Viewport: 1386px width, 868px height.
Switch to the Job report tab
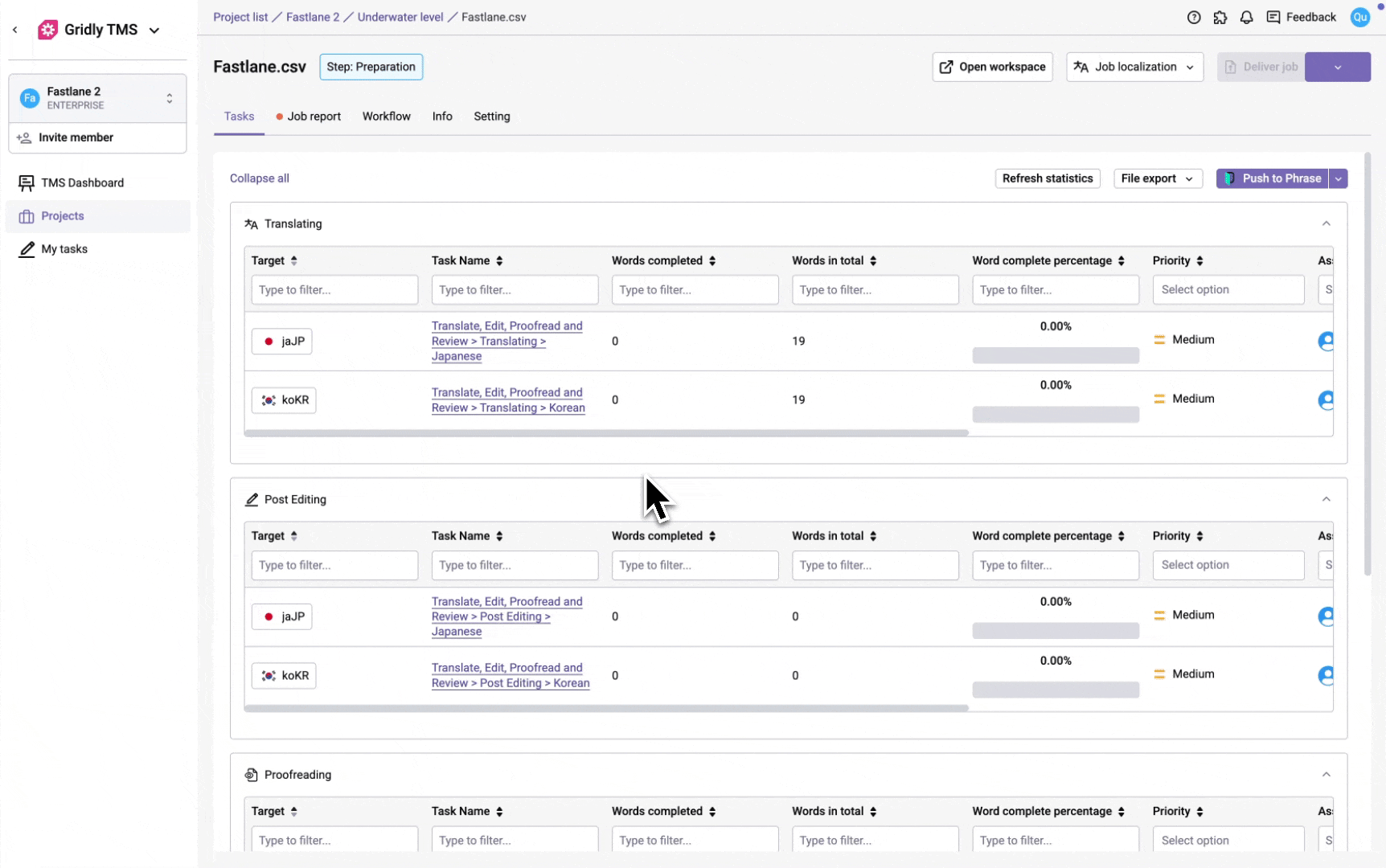click(313, 117)
